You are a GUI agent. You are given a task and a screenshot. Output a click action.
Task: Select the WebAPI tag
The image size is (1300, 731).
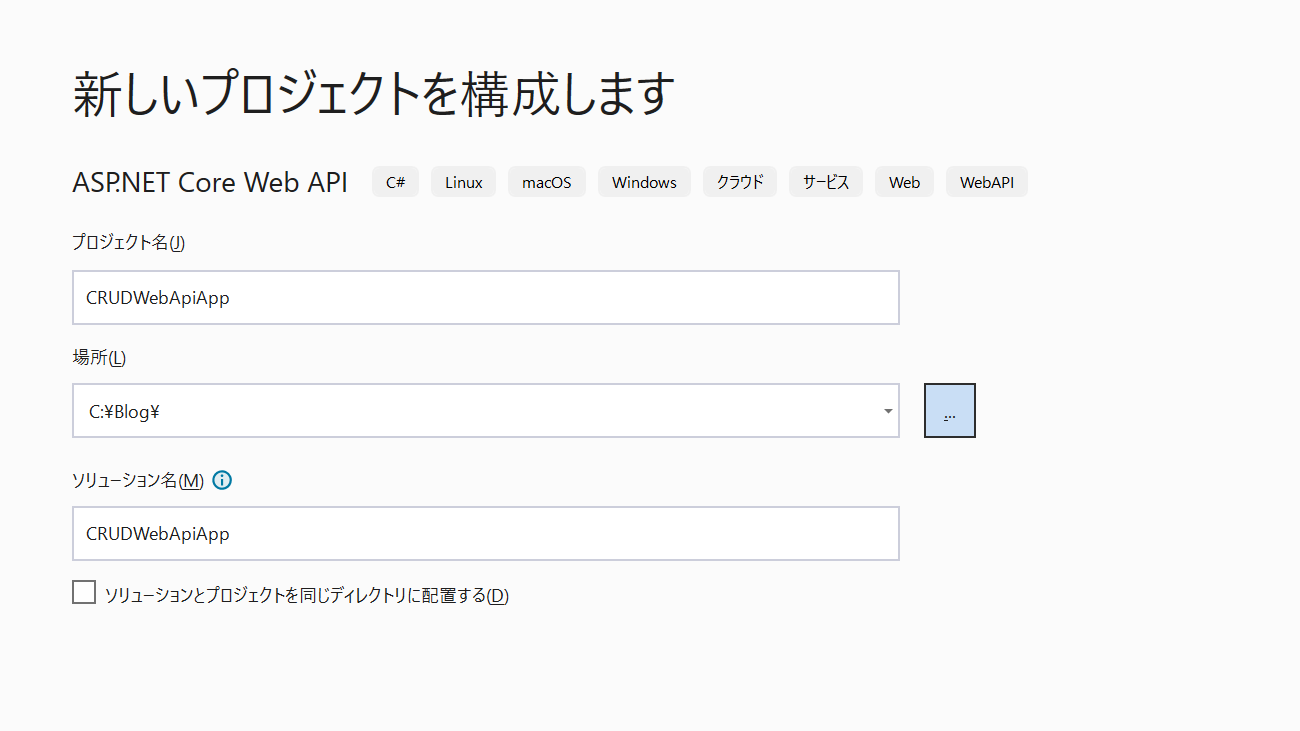pyautogui.click(x=987, y=182)
